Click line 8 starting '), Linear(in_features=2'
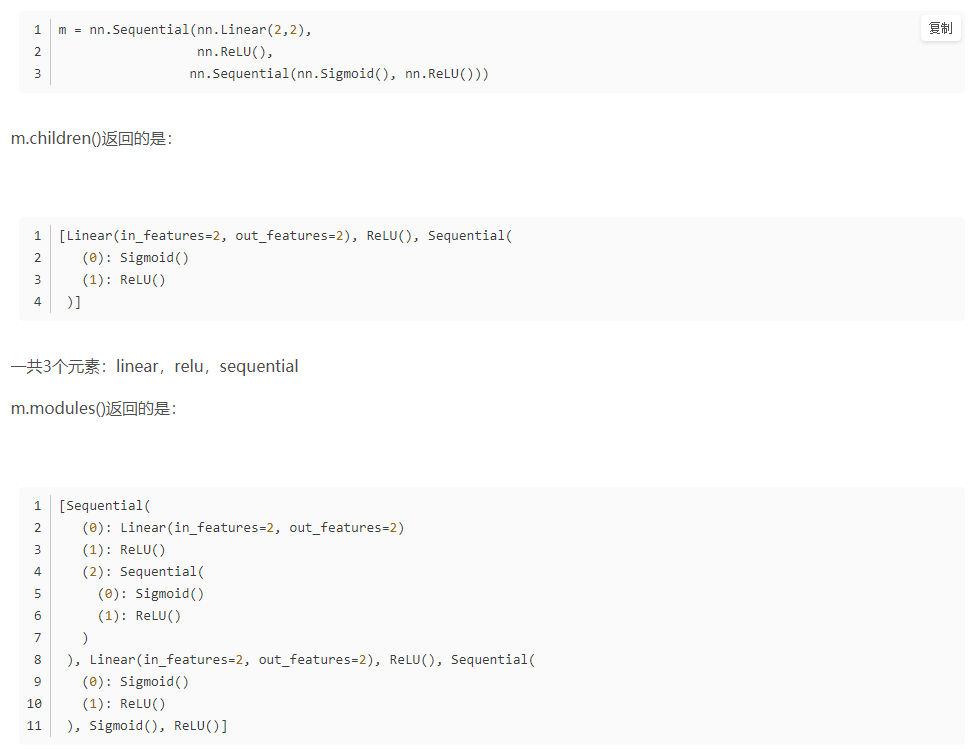This screenshot has height=749, width=975. (x=300, y=659)
